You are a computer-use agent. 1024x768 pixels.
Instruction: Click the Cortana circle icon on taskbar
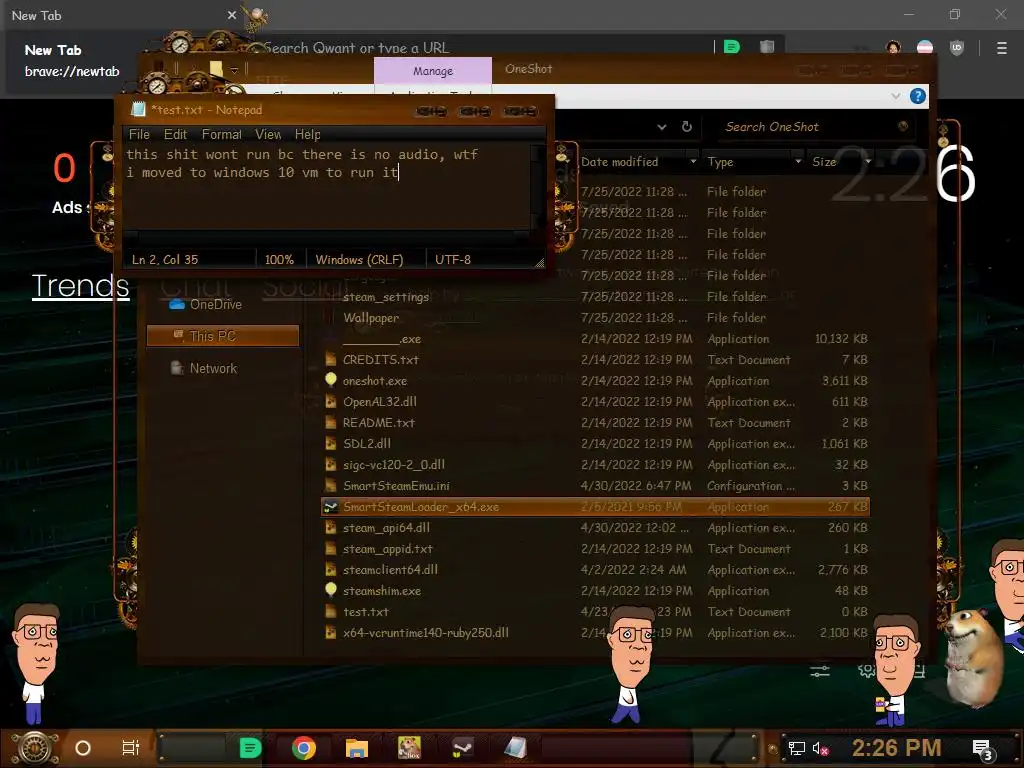tap(83, 748)
